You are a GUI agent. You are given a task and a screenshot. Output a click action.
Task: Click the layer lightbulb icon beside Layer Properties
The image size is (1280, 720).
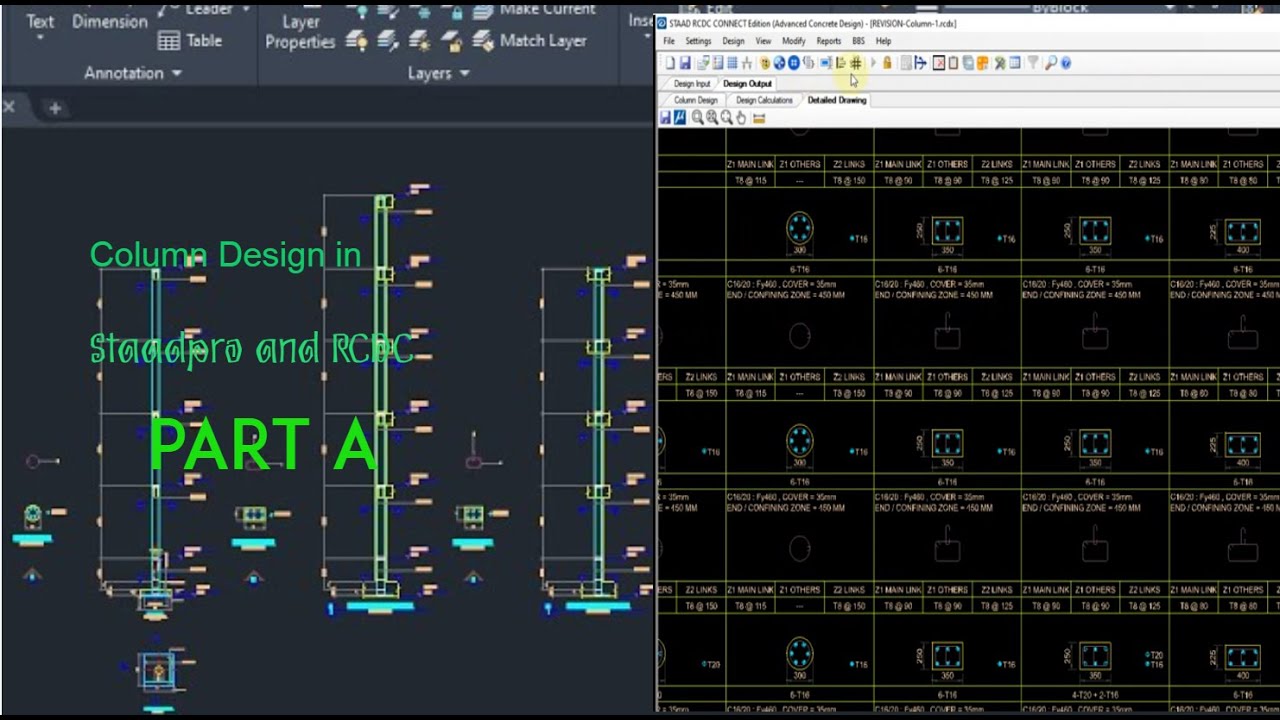click(x=356, y=41)
